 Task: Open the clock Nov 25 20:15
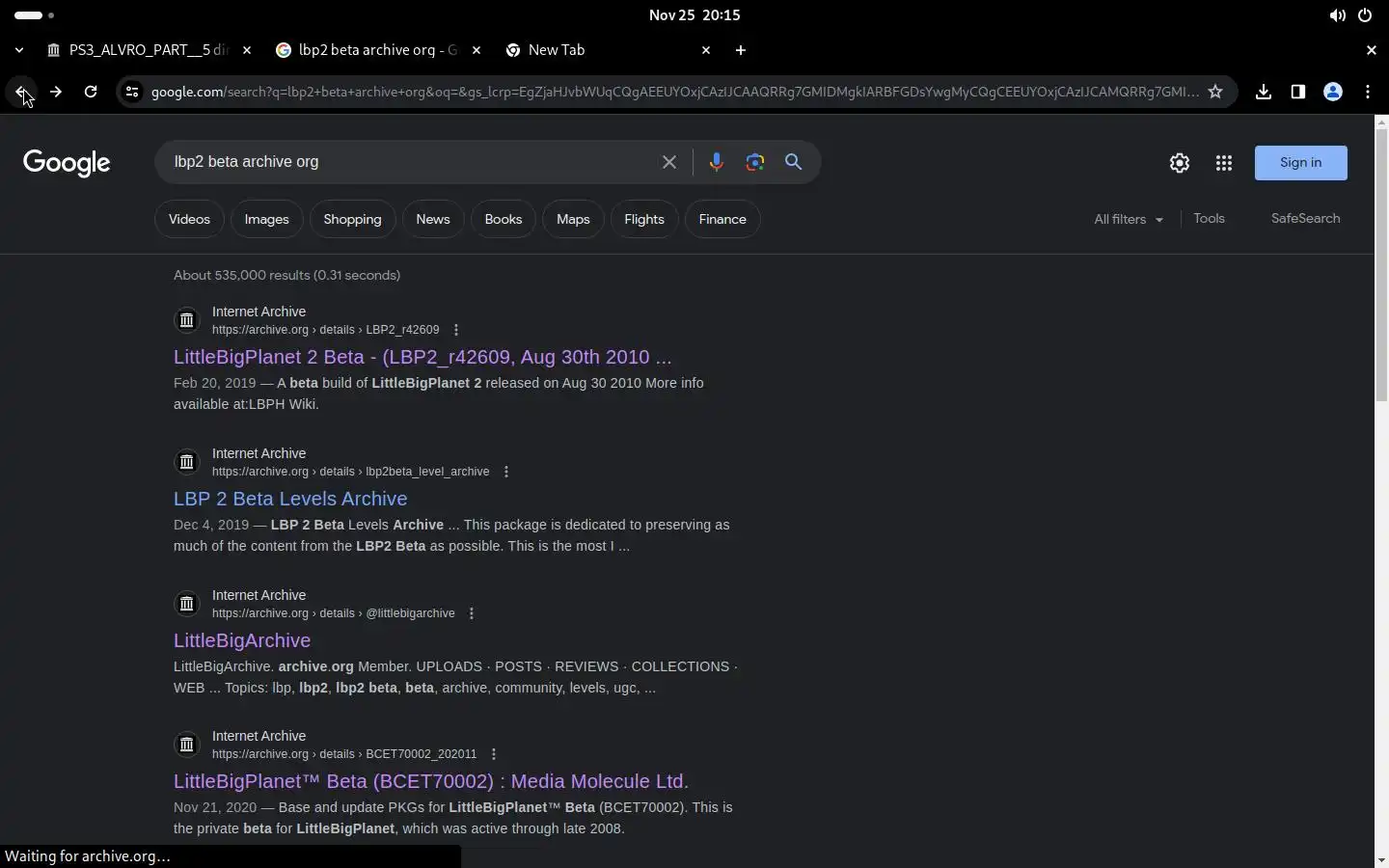tap(694, 15)
